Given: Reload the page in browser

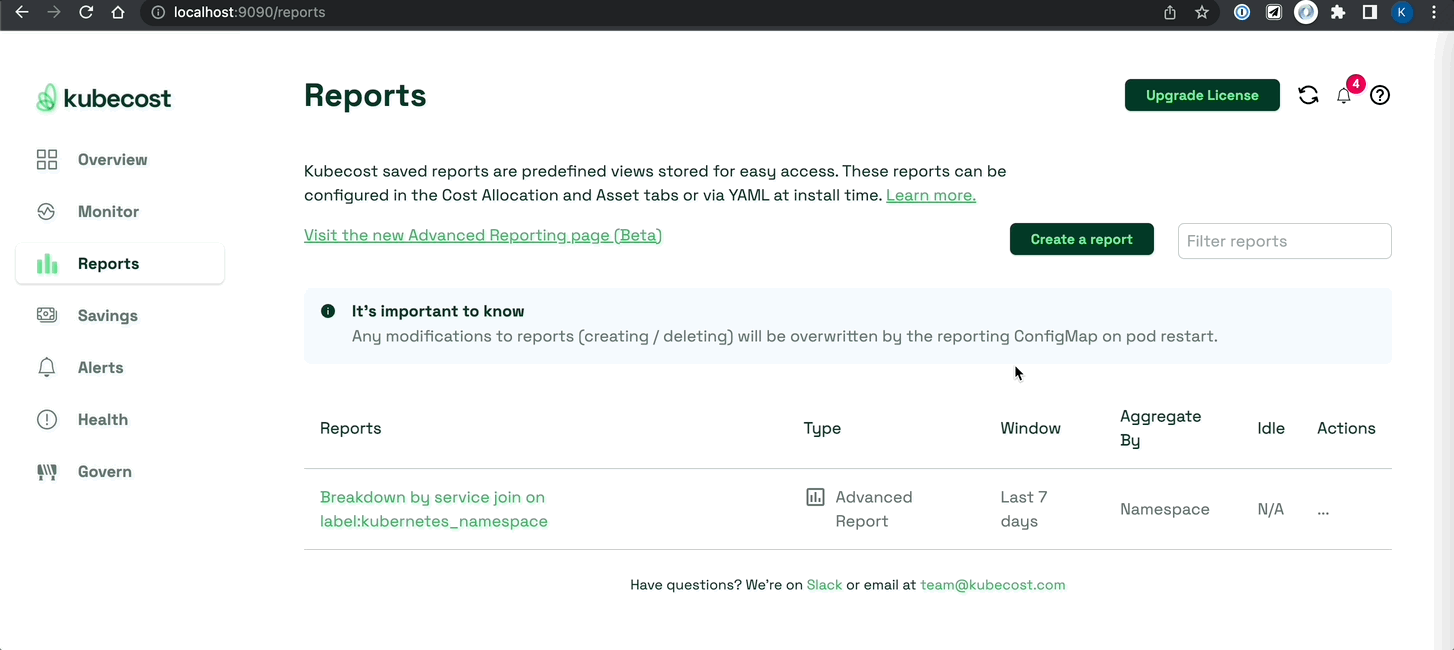Looking at the screenshot, I should tap(86, 12).
